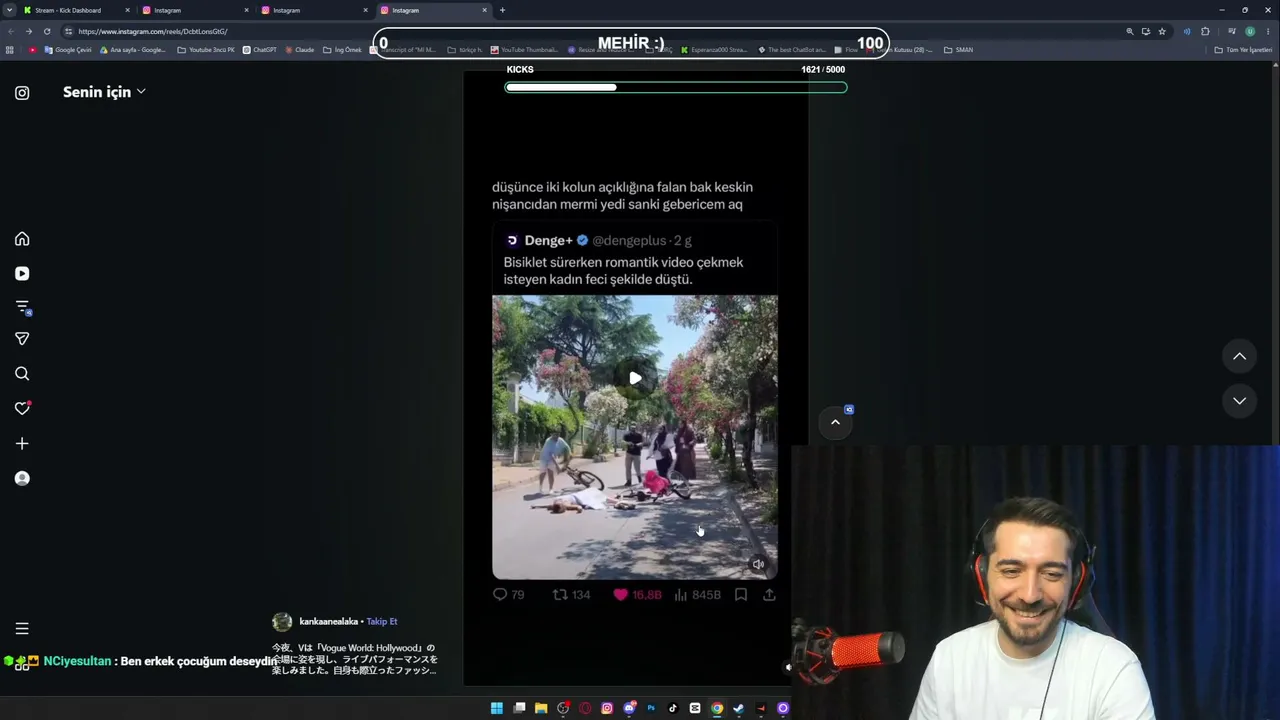Open the Chrome profile avatar

pyautogui.click(x=1250, y=31)
